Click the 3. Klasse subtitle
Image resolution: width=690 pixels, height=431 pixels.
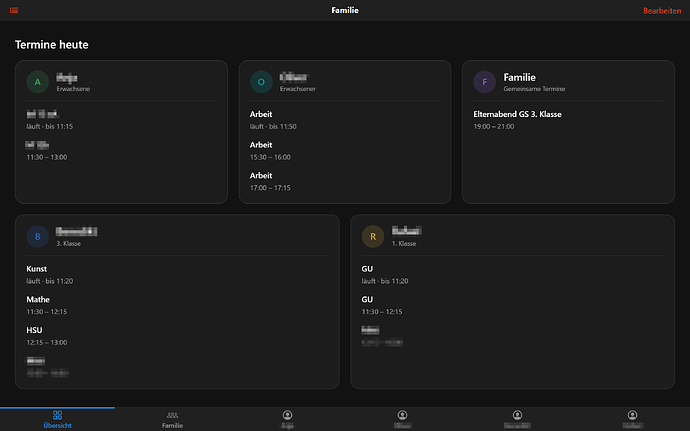coord(68,243)
